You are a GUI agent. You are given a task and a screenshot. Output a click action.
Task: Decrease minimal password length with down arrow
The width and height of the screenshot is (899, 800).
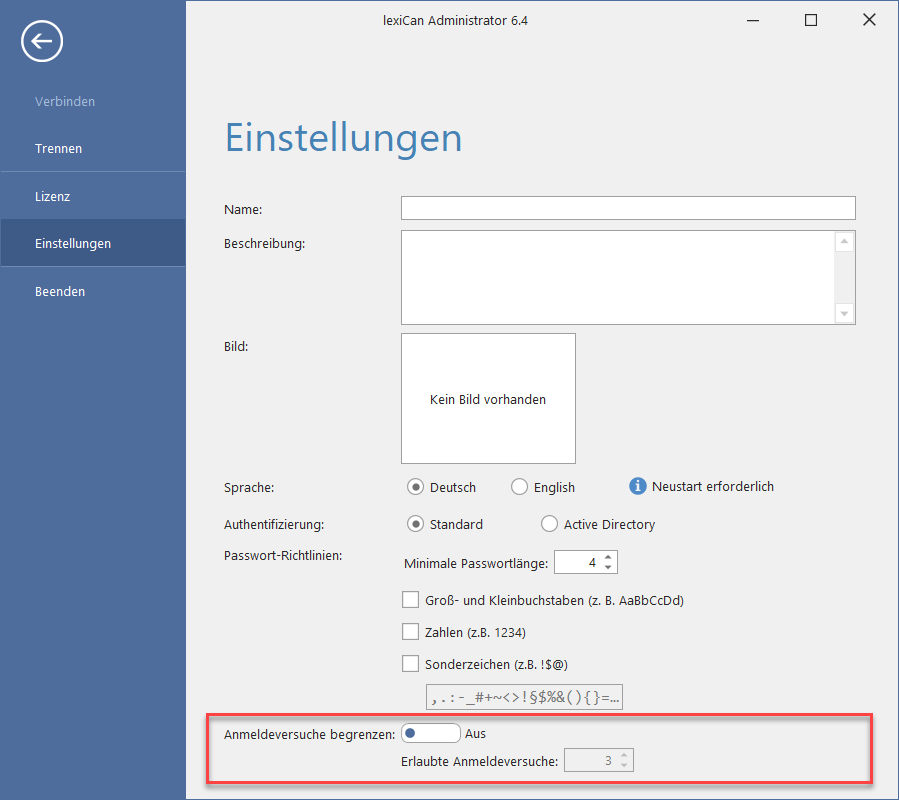coord(609,568)
